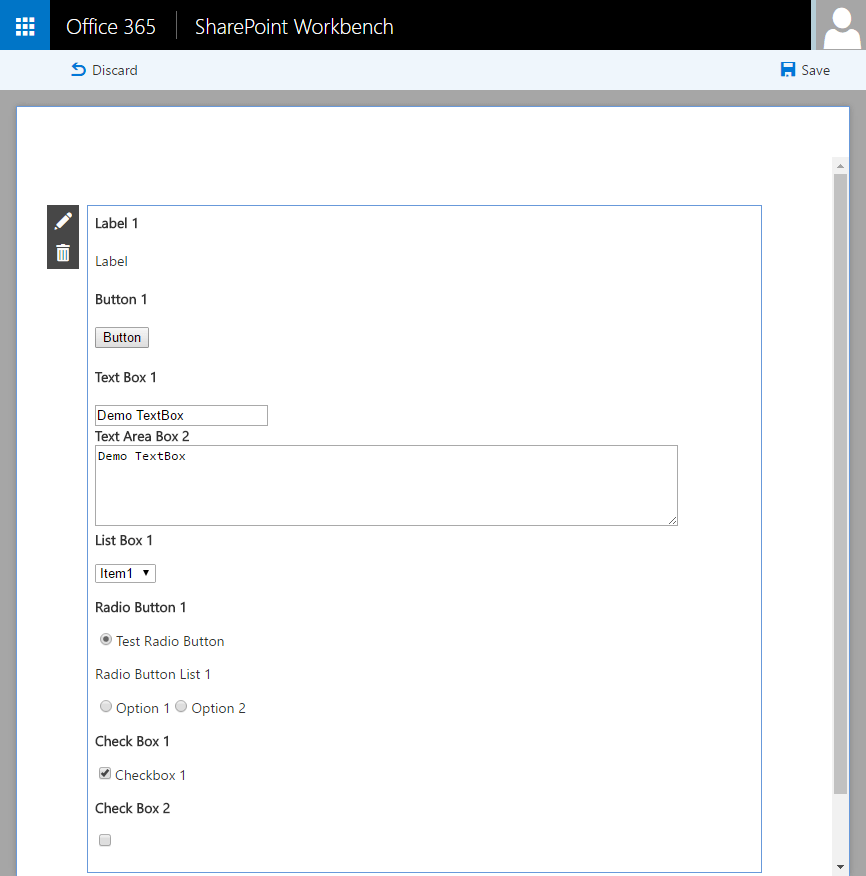Select the Test Radio Button option
Viewport: 866px width, 876px height.
[106, 639]
